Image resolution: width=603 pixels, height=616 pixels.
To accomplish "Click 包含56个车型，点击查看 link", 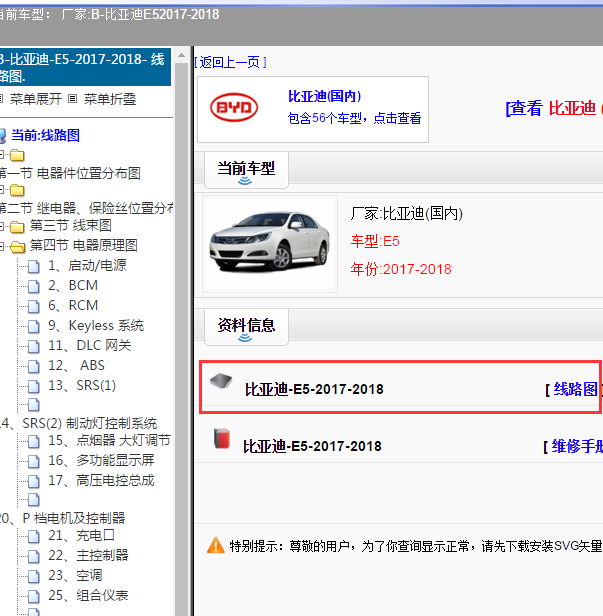I will pos(354,118).
